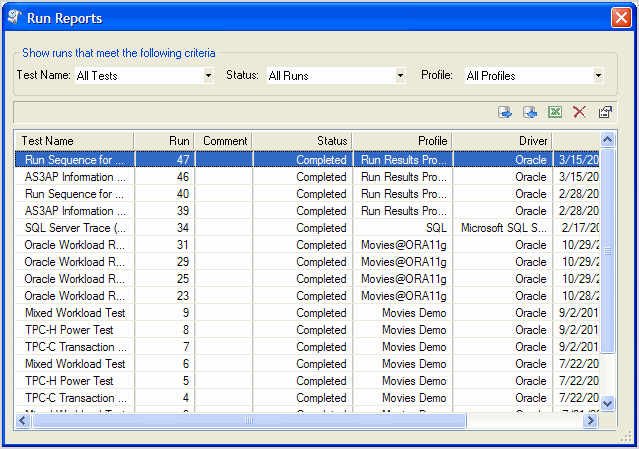The image size is (639, 449).
Task: Expand the Test Name dropdown
Action: [x=208, y=75]
